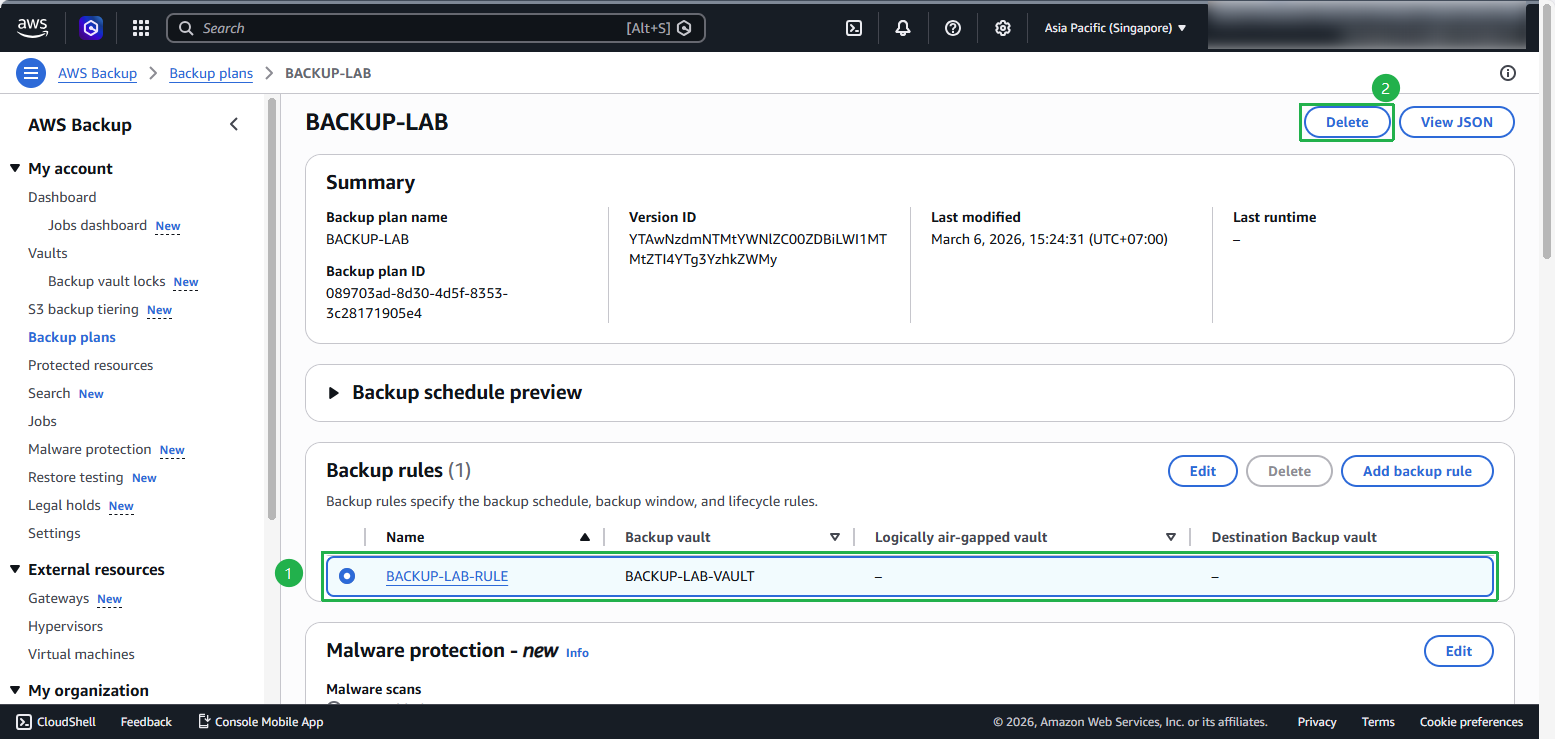
Task: Collapse the AWS Backup side navigation
Action: (234, 125)
